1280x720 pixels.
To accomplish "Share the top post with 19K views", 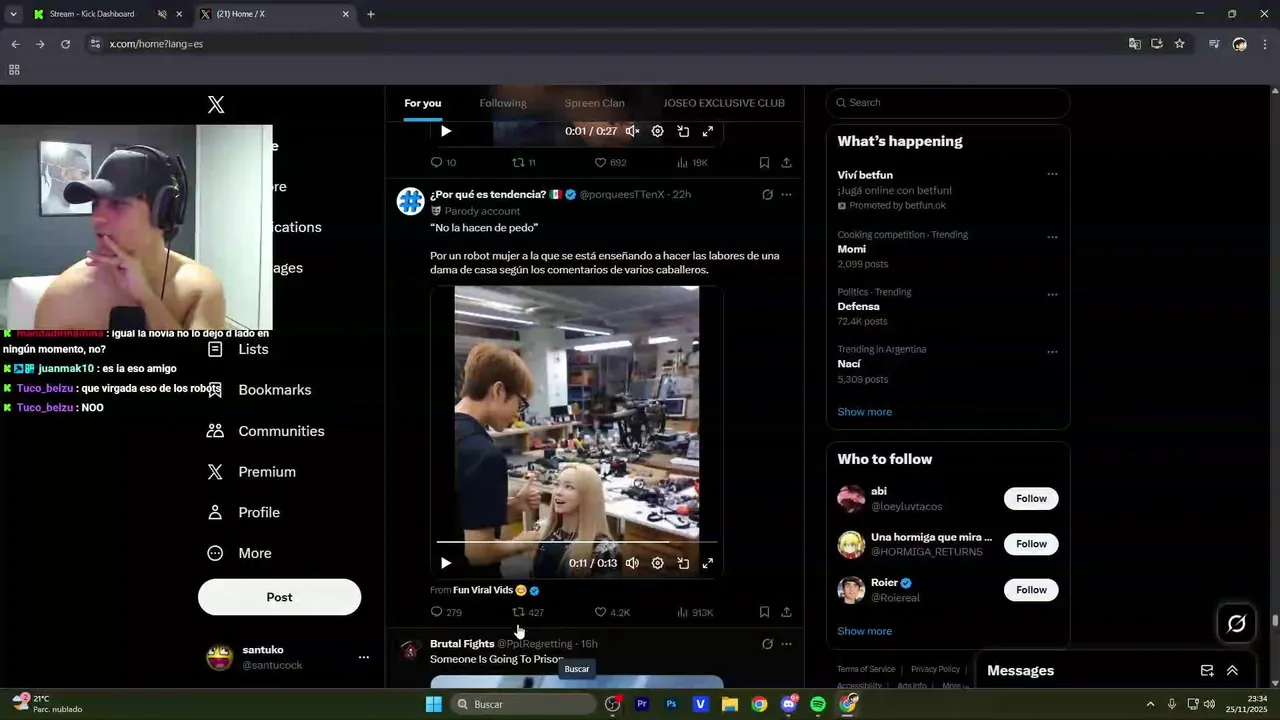I will [787, 162].
